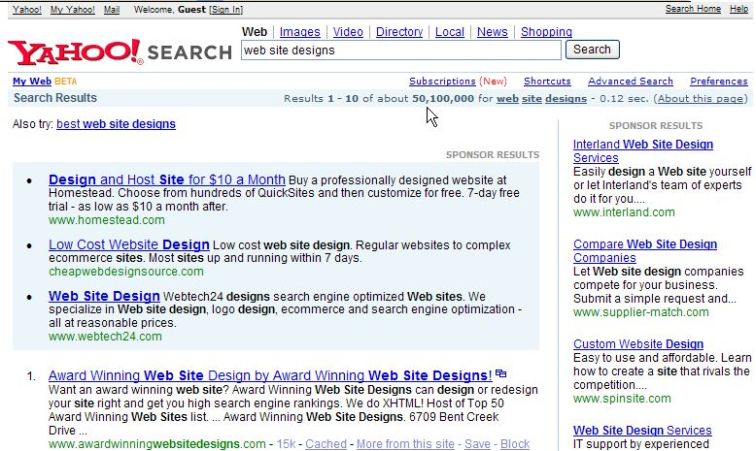Screen dimensions: 756x451
Task: Open the 'Low Cost Website Design' sponsor link
Action: point(129,245)
